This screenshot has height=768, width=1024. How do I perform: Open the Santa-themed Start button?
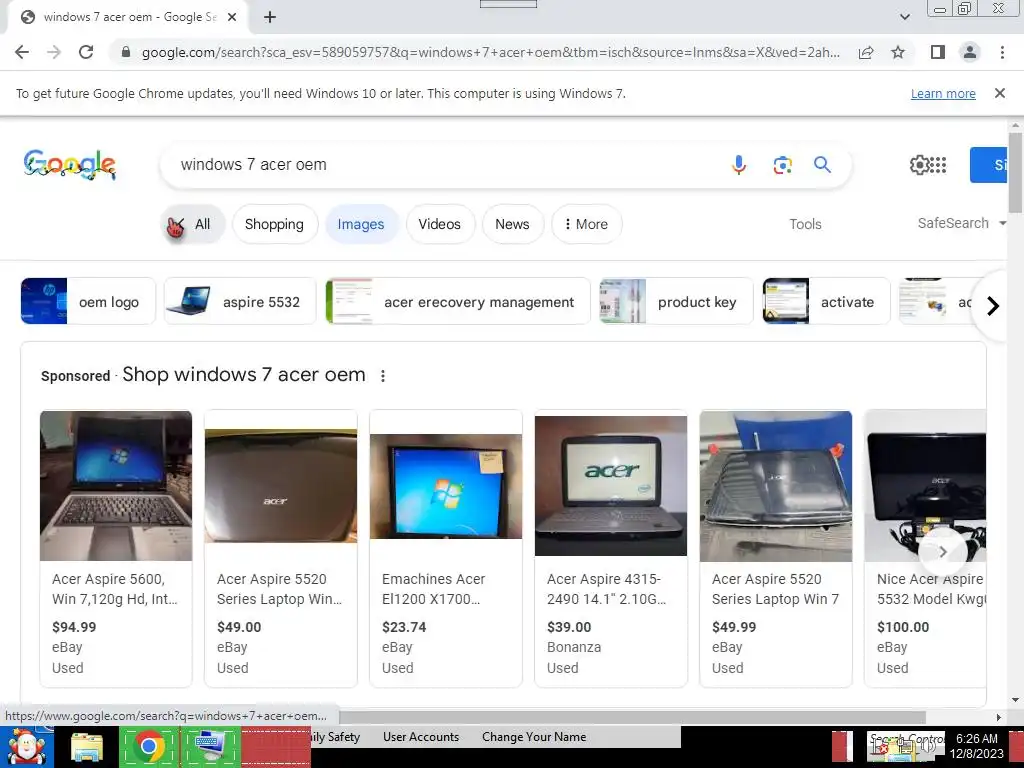(26, 746)
